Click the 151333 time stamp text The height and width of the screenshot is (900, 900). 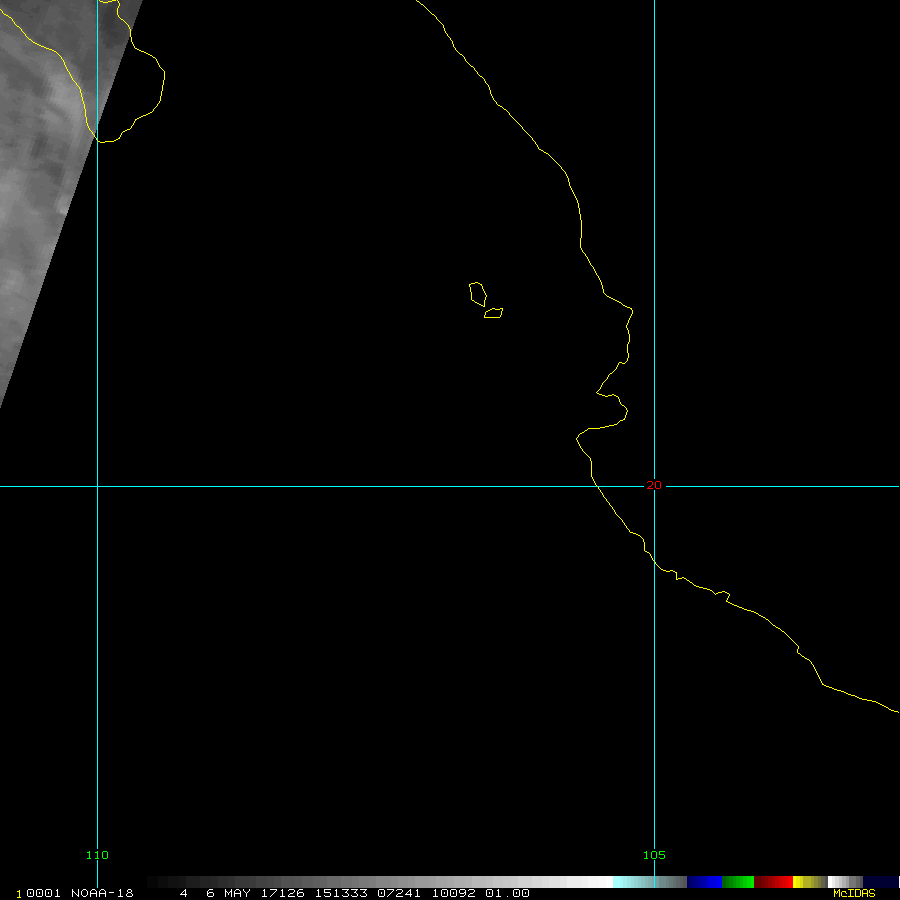point(336,893)
